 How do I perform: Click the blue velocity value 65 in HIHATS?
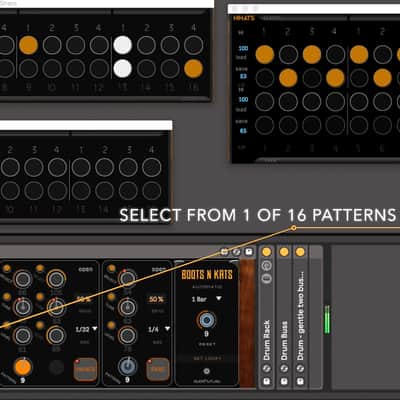tap(243, 131)
